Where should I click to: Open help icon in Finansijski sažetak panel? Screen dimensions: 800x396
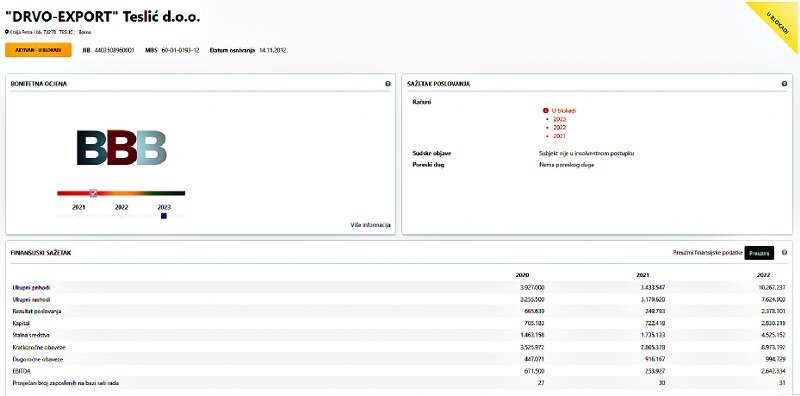(x=784, y=253)
